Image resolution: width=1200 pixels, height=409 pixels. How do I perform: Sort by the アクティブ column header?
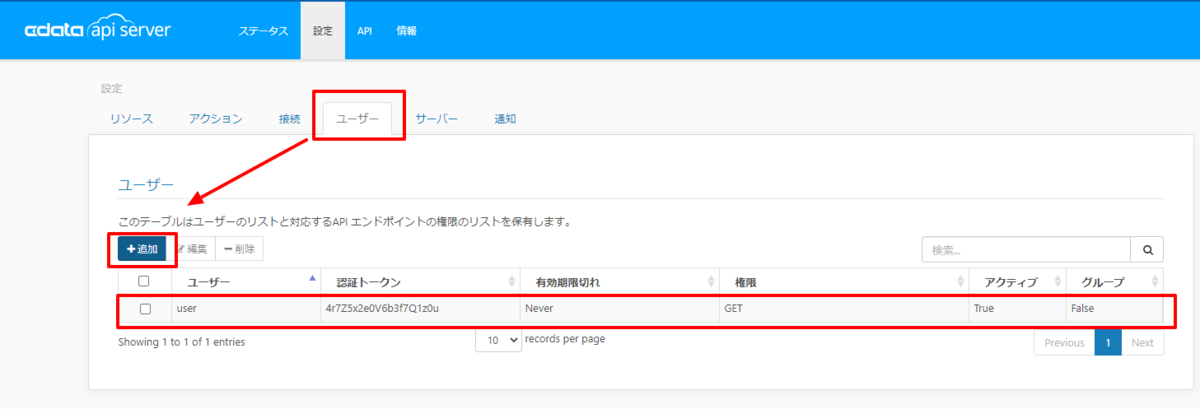coord(1016,282)
